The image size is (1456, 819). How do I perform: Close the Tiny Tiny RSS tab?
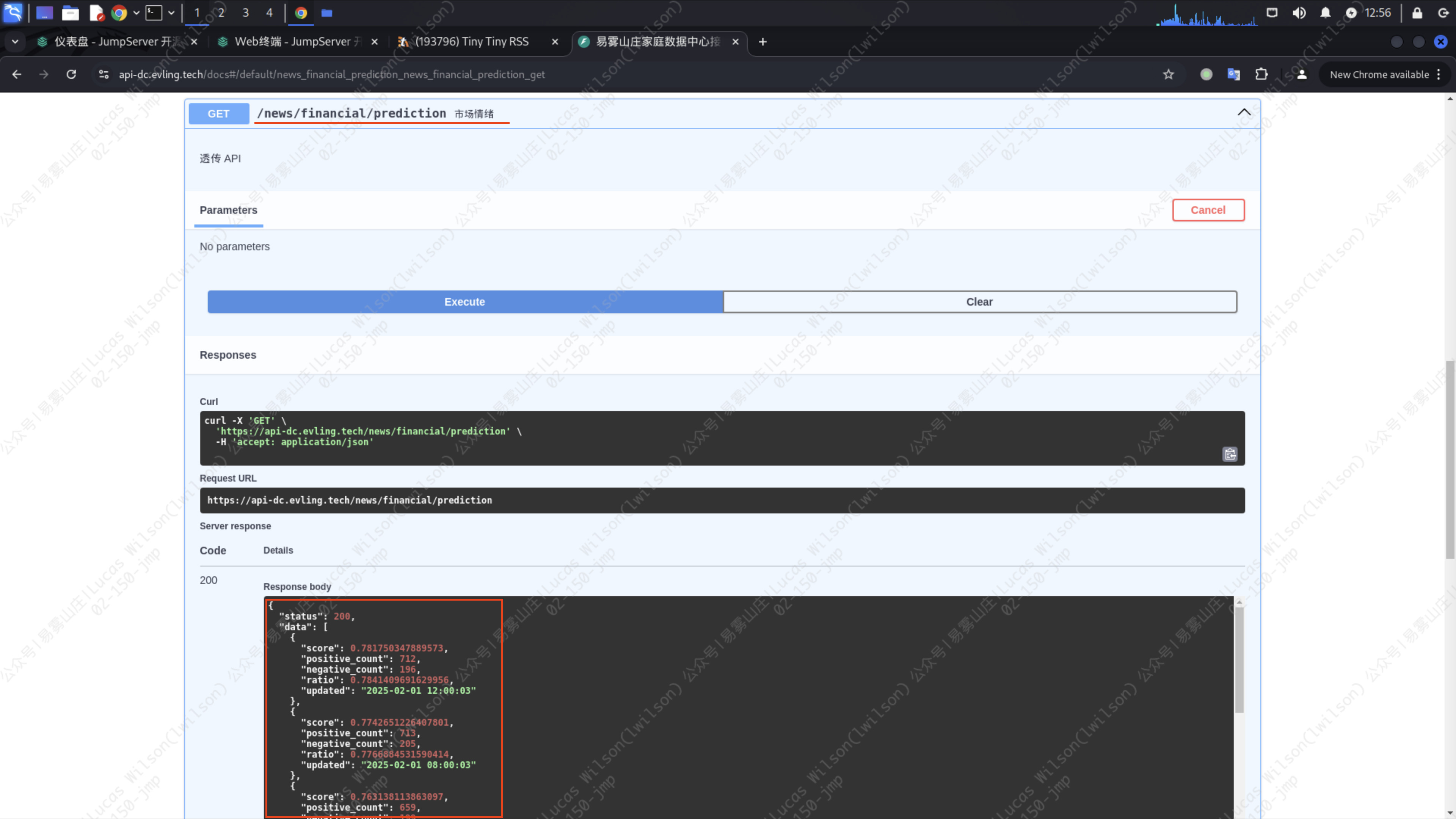pos(555,42)
